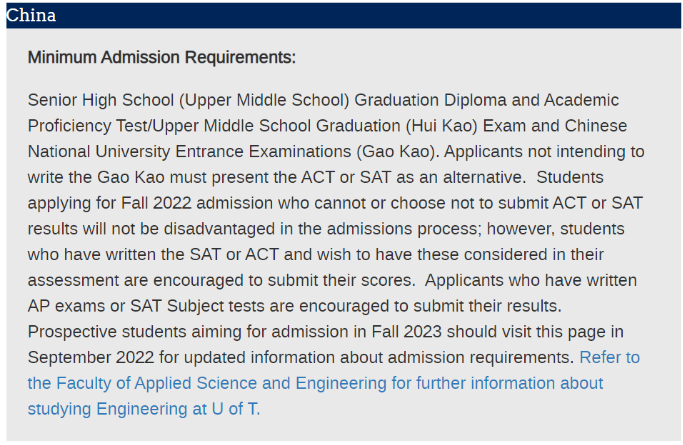
Task: Follow the 'Faculty of Applied Science and Engineering' link
Action: point(221,383)
